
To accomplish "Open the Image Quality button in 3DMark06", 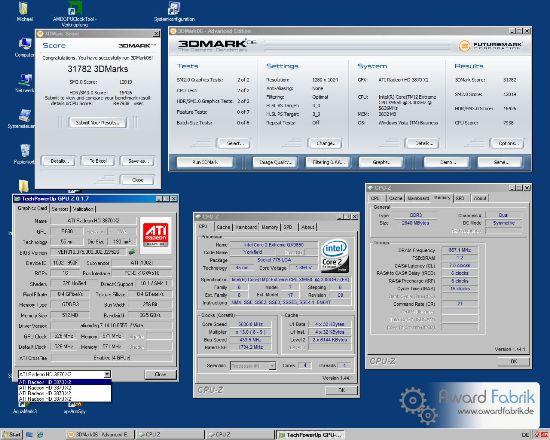I will click(275, 162).
